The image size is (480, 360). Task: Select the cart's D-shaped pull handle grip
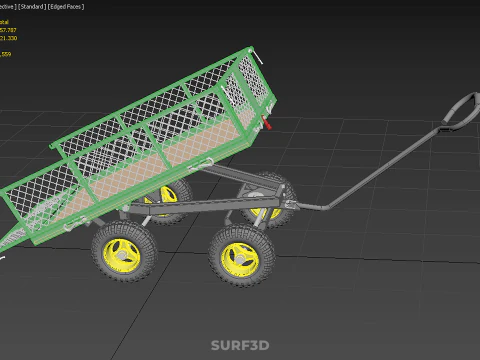point(461,112)
